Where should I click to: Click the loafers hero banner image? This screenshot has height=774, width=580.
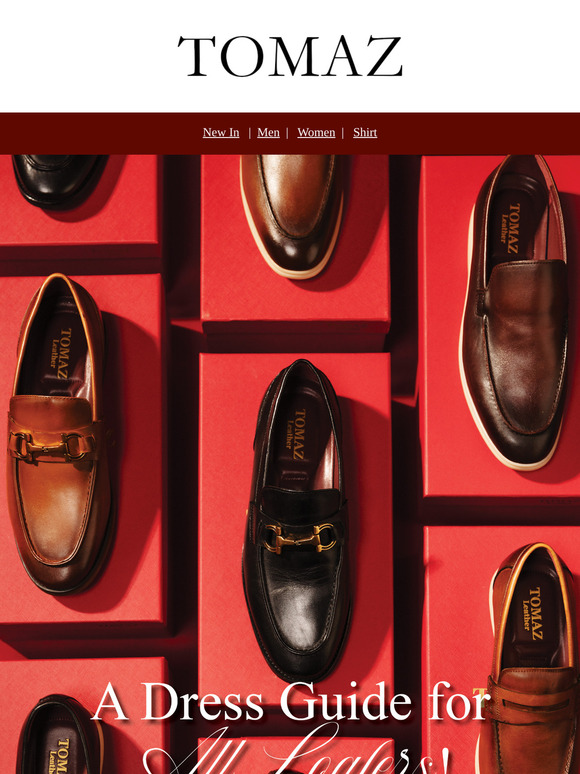pos(290,464)
